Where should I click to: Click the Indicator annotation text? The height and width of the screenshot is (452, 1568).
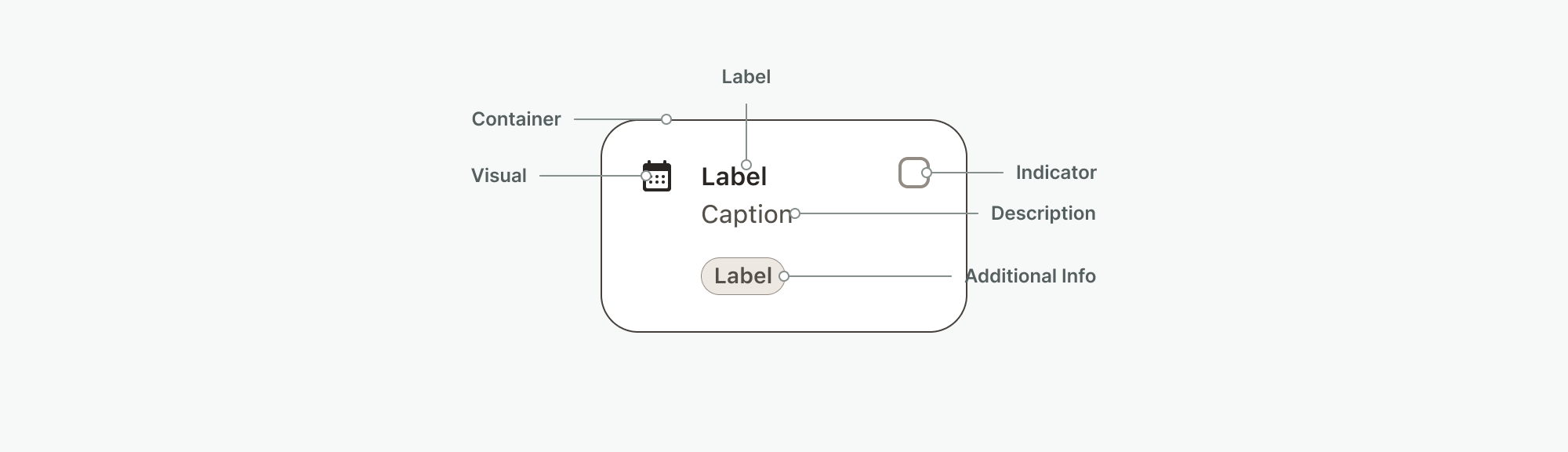tap(1055, 173)
